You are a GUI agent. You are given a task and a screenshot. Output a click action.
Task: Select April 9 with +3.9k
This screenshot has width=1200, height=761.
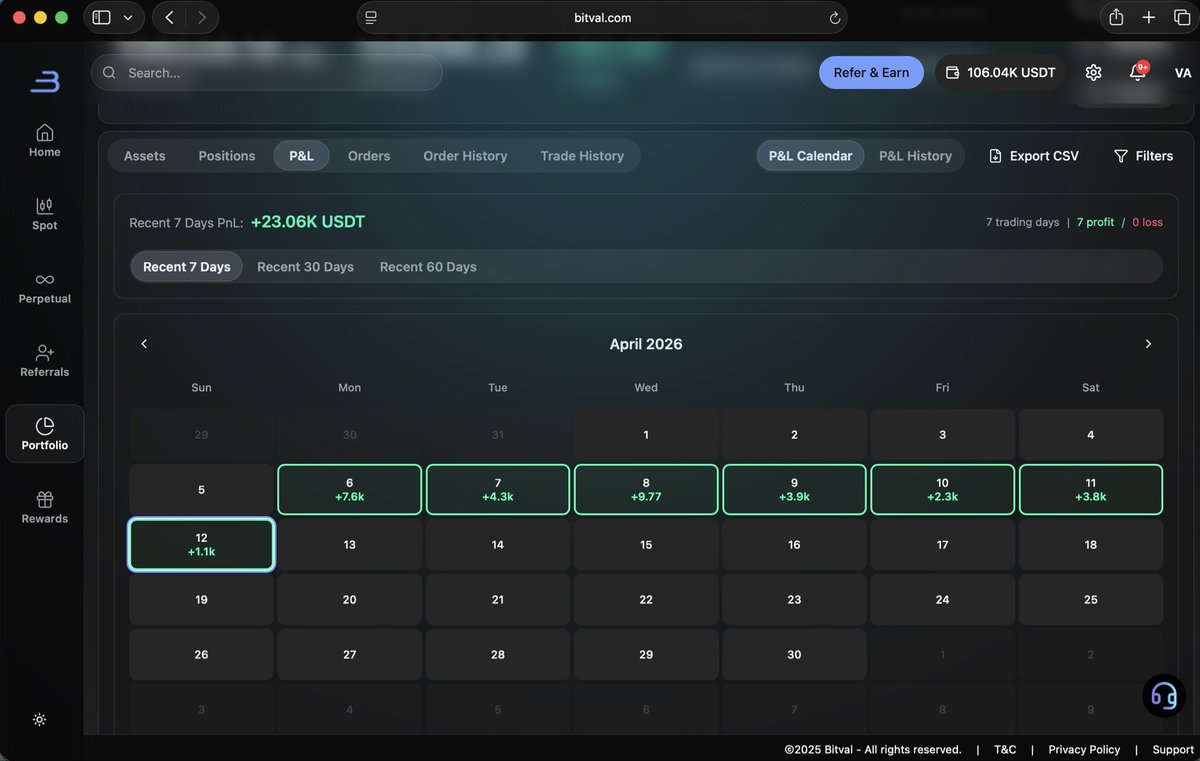tap(794, 489)
